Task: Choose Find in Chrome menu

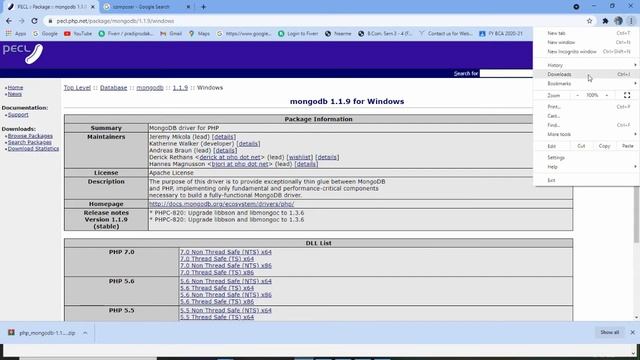Action: (x=587, y=125)
